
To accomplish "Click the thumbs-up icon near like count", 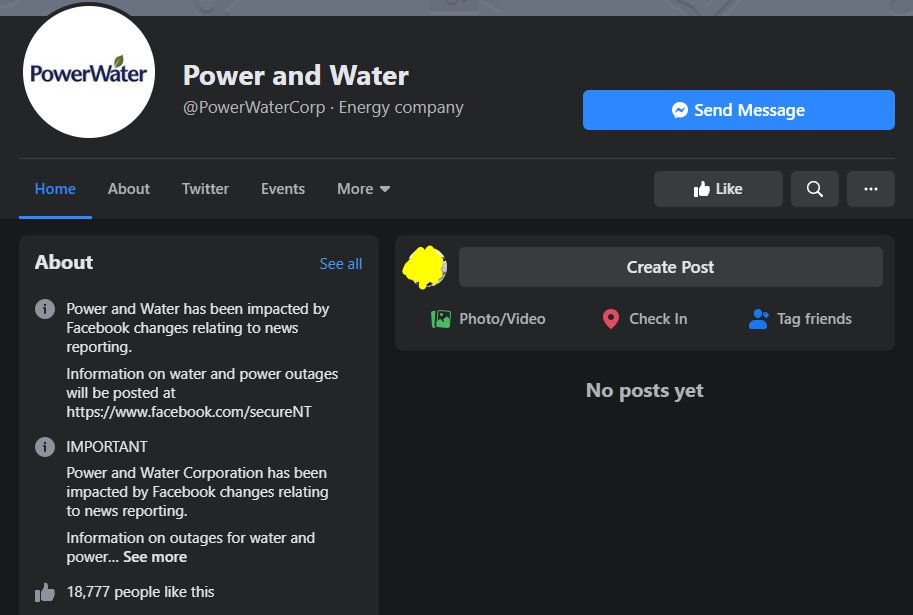I will pos(45,592).
